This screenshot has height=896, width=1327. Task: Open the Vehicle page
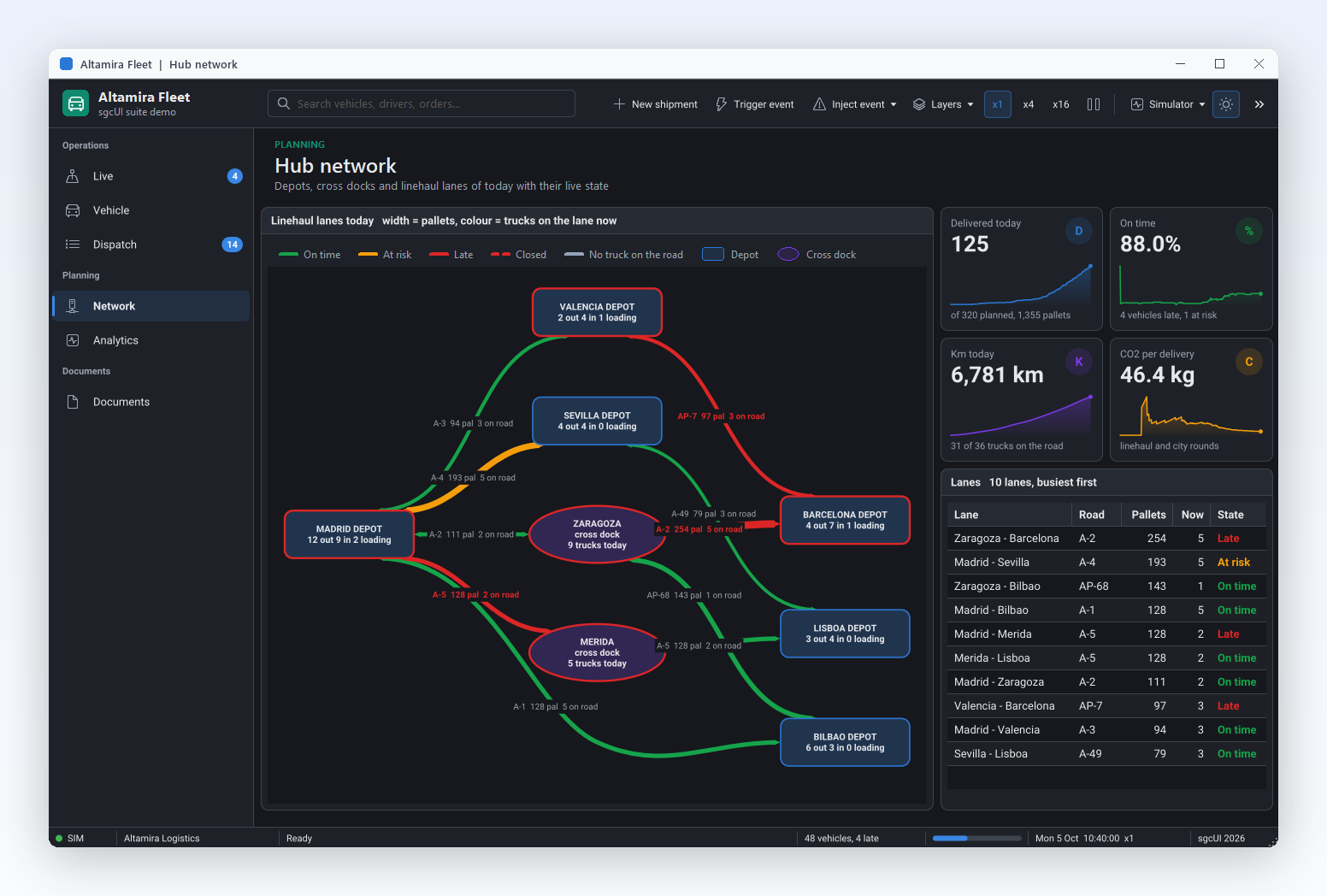pos(150,210)
